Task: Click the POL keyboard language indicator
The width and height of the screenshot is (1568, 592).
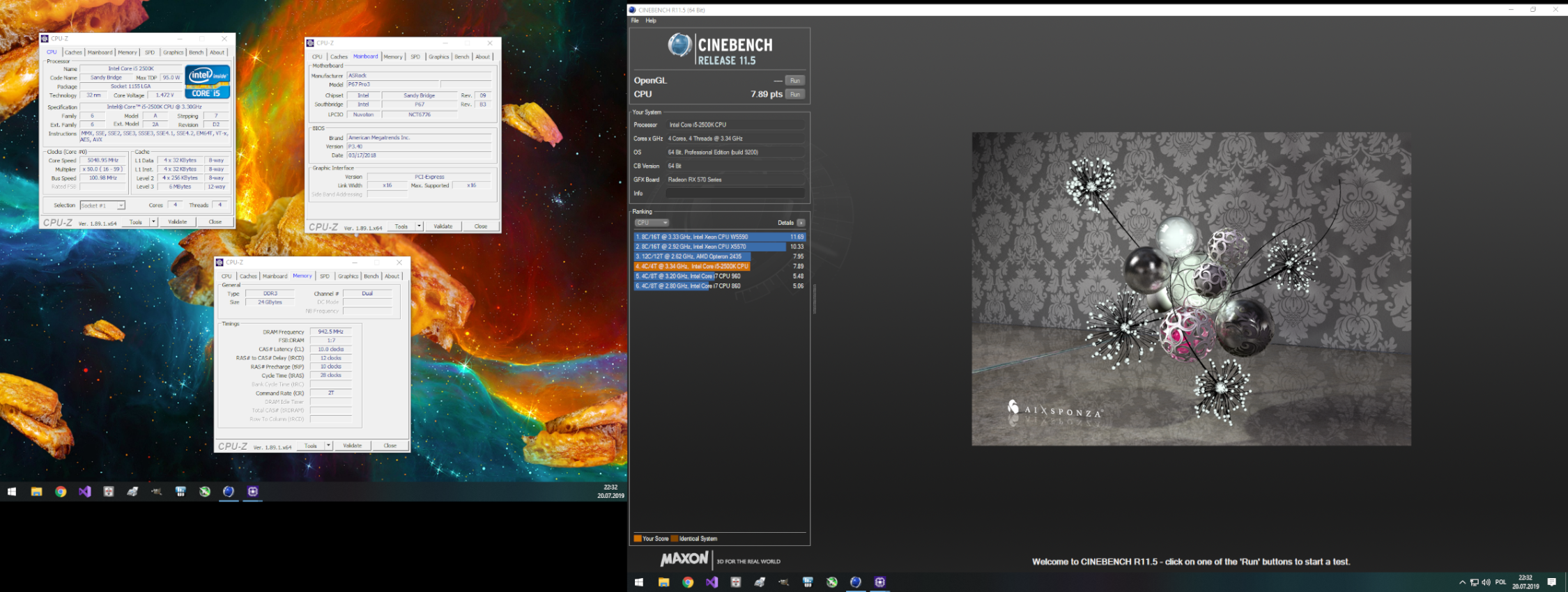Action: coord(1500,582)
